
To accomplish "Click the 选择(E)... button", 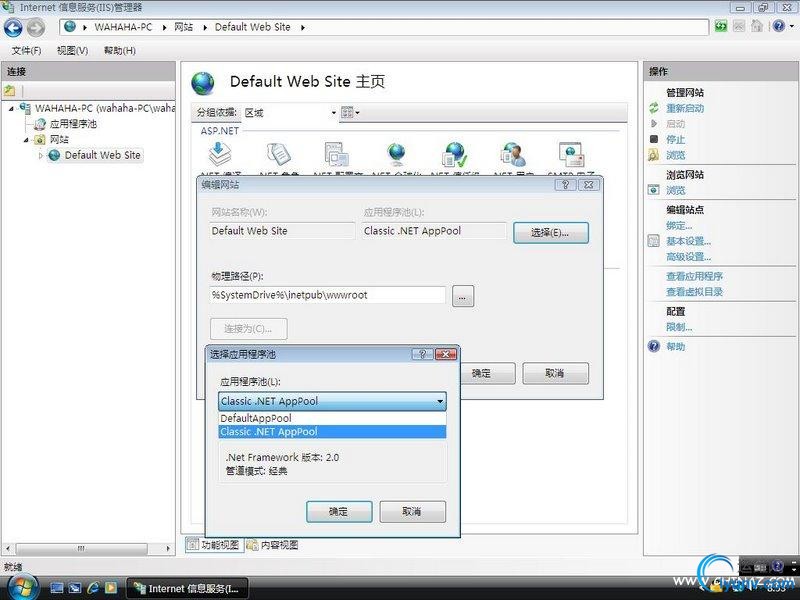I will [x=551, y=233].
